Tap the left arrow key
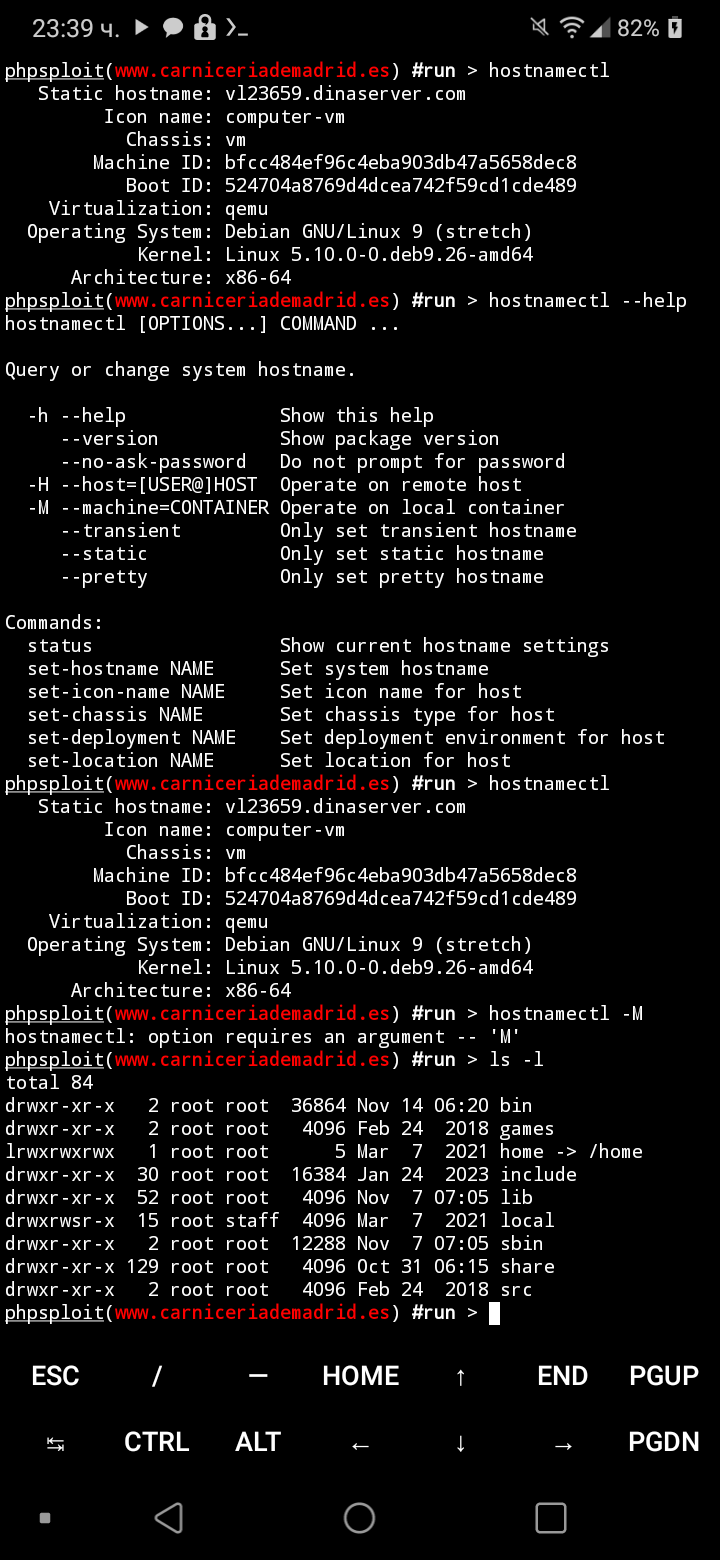 360,1444
